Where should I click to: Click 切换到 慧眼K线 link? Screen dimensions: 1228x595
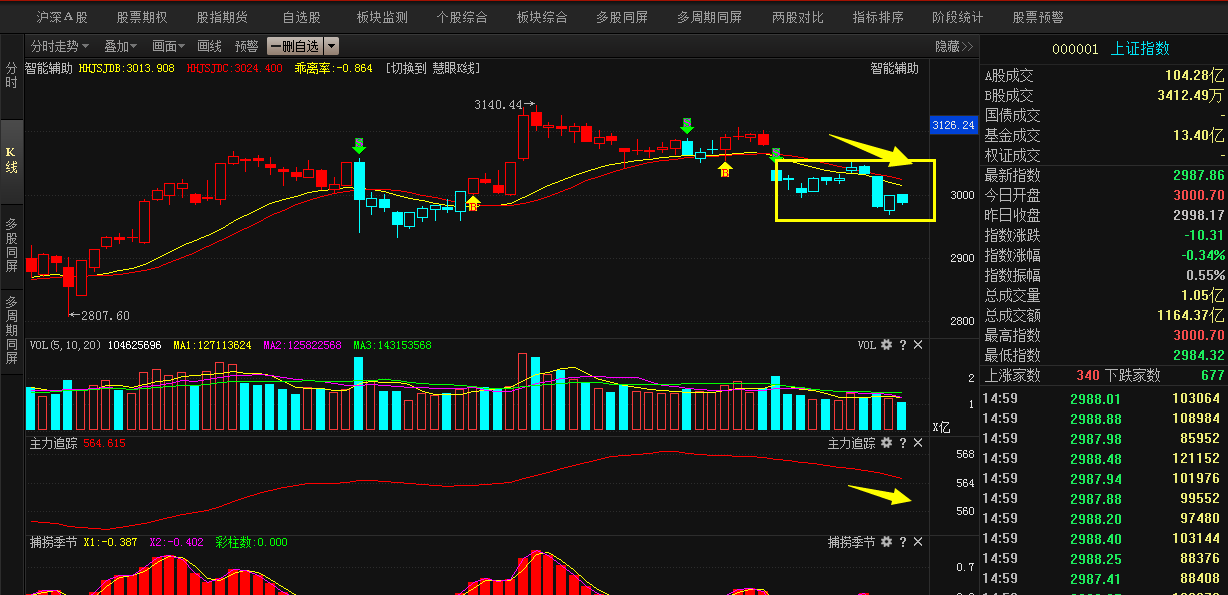click(434, 68)
